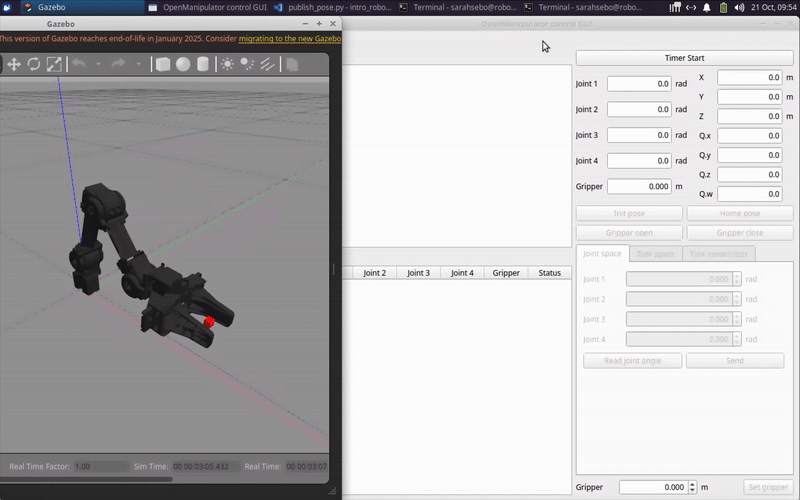This screenshot has height=500, width=800.
Task: Click the Timer Start button
Action: (x=684, y=58)
